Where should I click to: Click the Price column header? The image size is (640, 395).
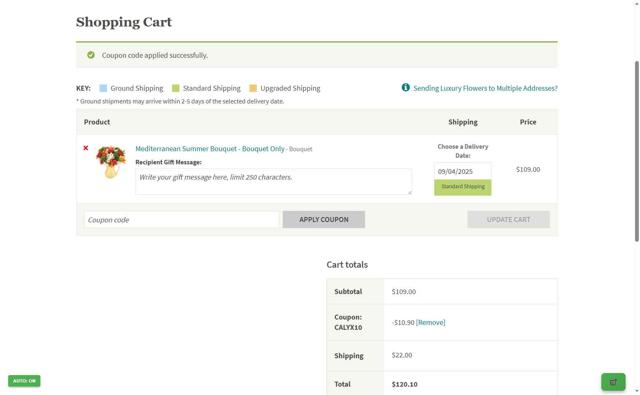coord(528,122)
